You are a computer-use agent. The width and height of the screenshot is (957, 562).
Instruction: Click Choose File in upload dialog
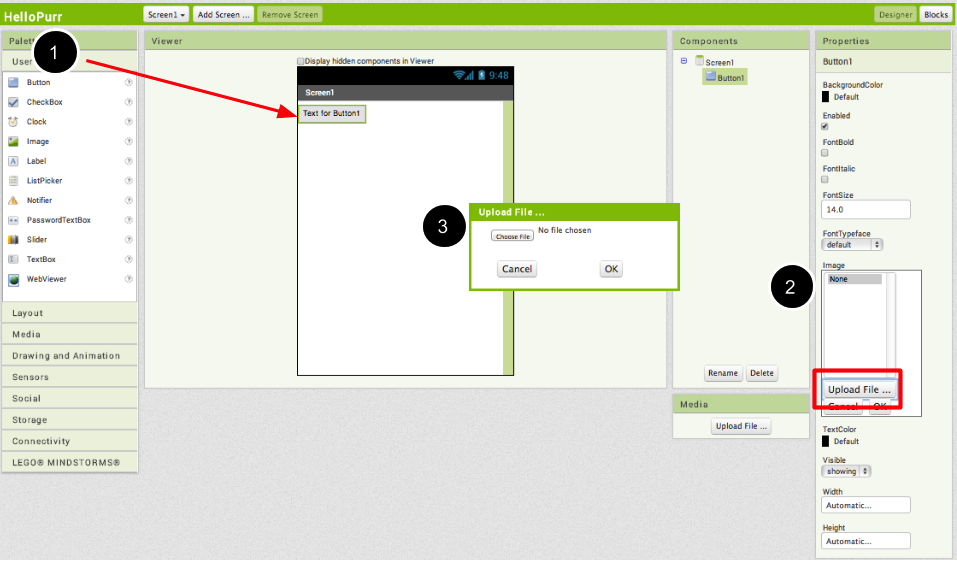(x=512, y=236)
